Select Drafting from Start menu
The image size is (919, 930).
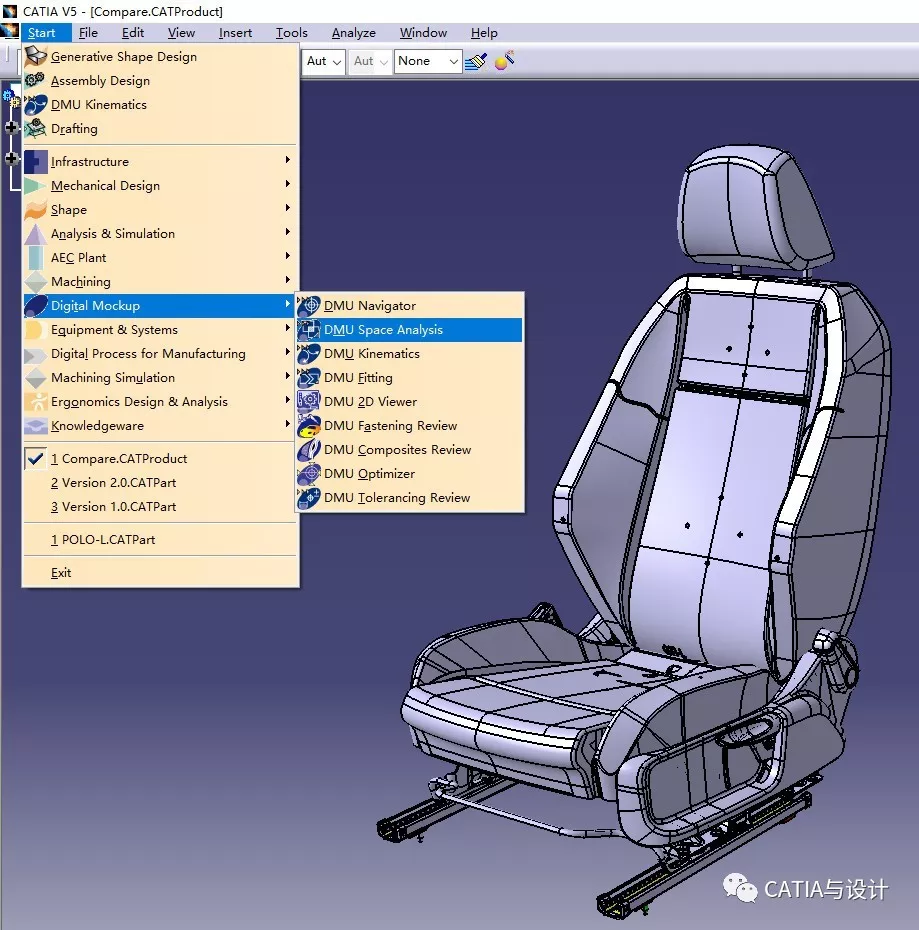[x=74, y=129]
